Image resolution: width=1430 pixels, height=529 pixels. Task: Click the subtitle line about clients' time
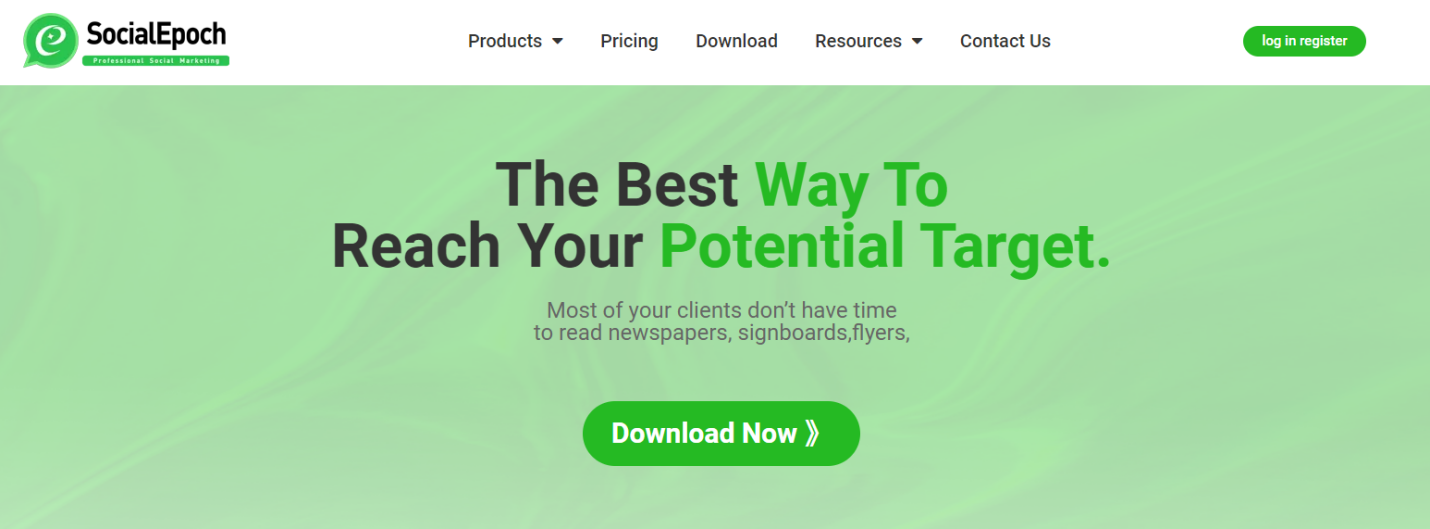pos(722,310)
